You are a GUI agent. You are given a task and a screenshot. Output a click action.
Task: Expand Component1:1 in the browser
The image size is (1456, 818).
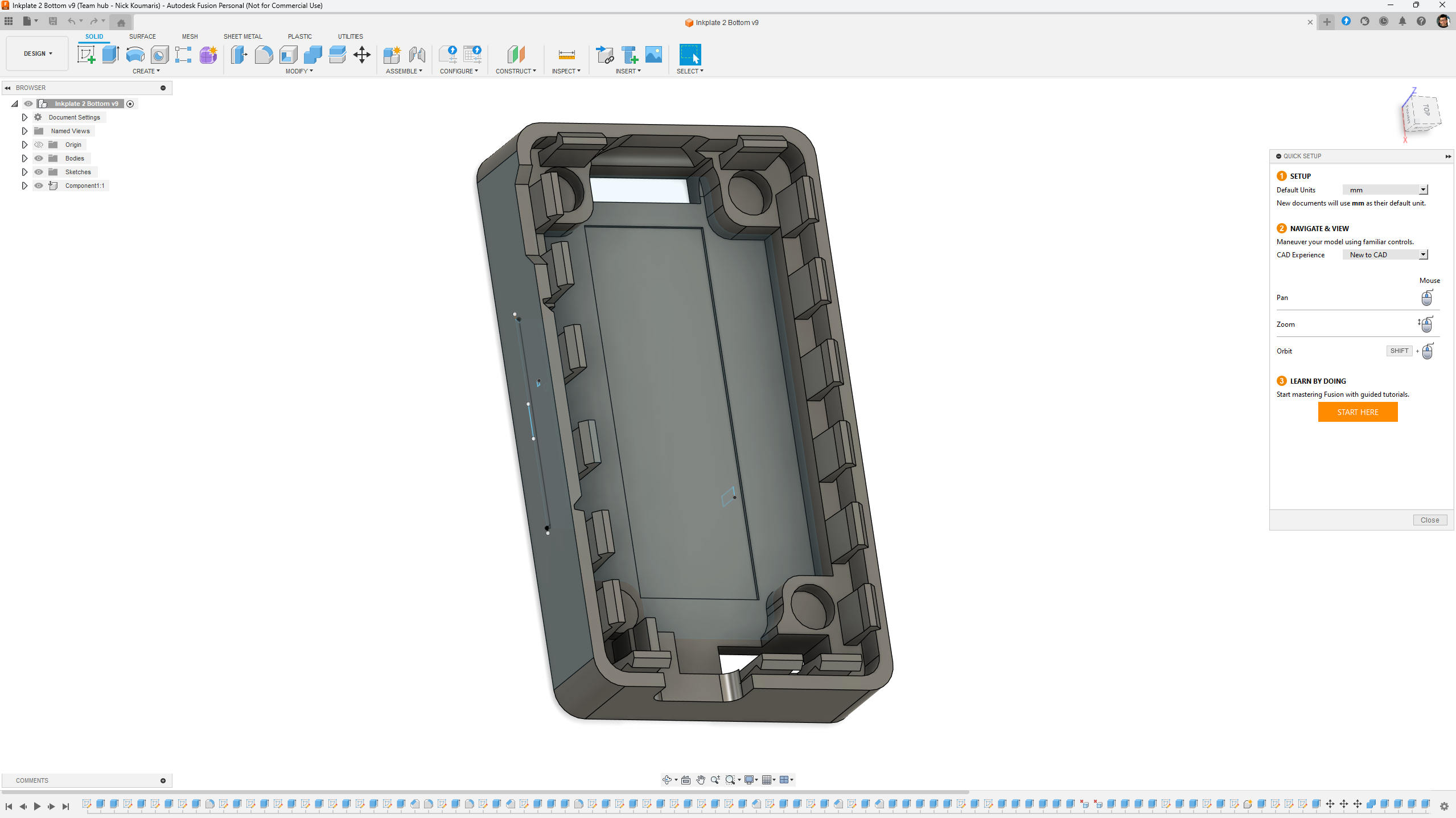(24, 185)
